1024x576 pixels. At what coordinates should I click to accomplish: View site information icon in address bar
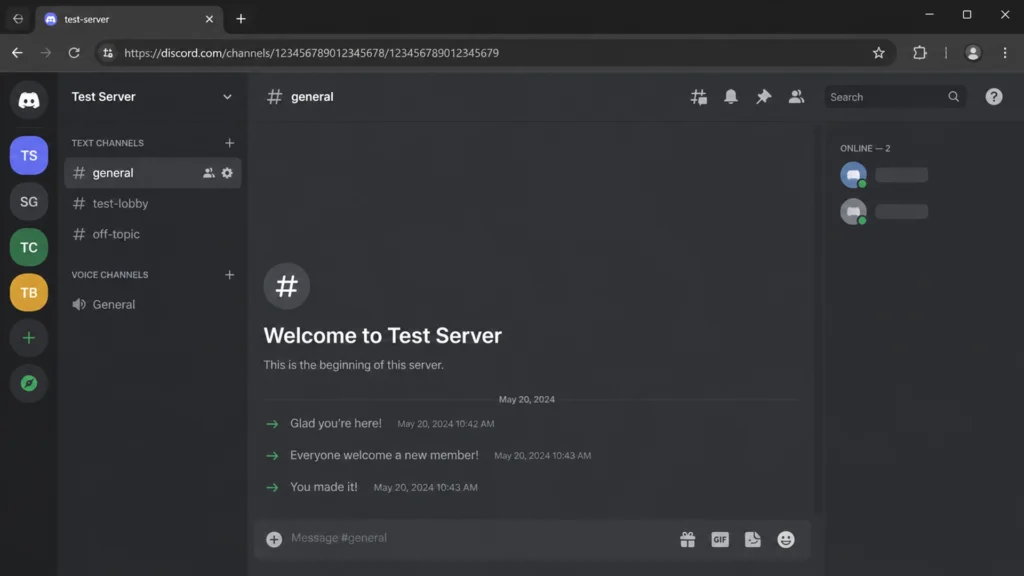pyautogui.click(x=108, y=53)
